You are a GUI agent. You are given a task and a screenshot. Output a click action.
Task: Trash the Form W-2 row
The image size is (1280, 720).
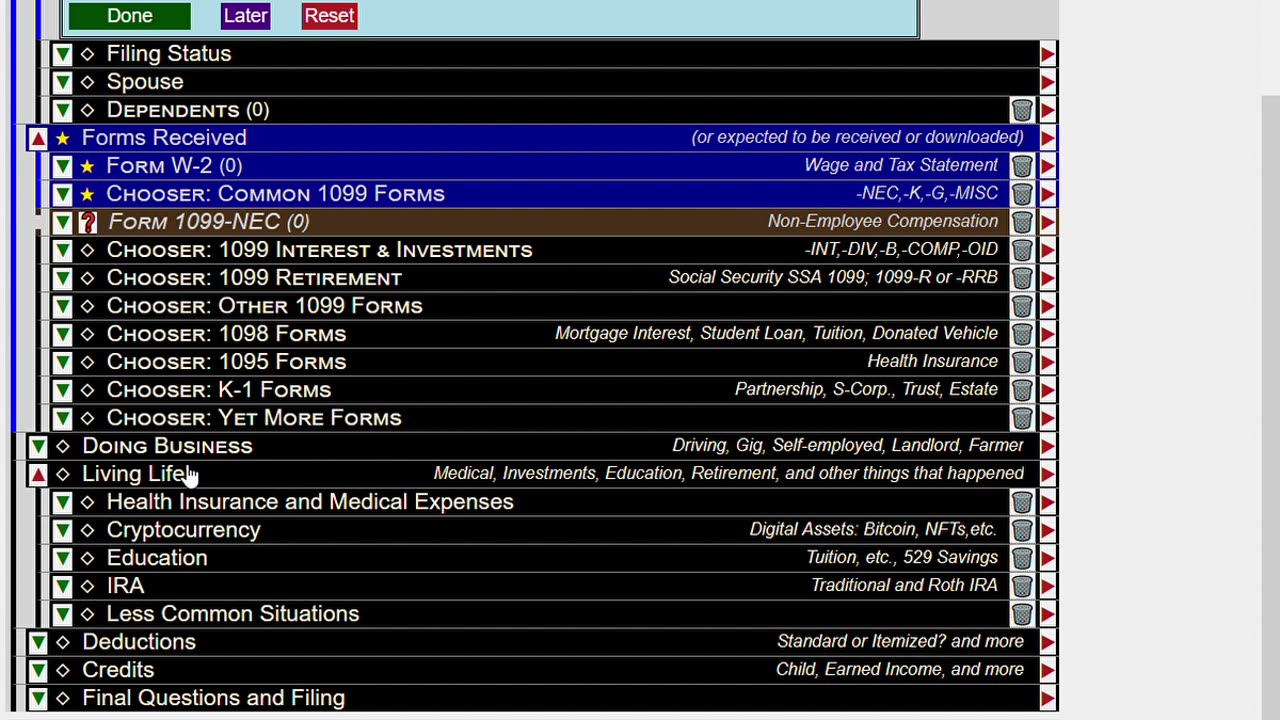click(x=1021, y=166)
